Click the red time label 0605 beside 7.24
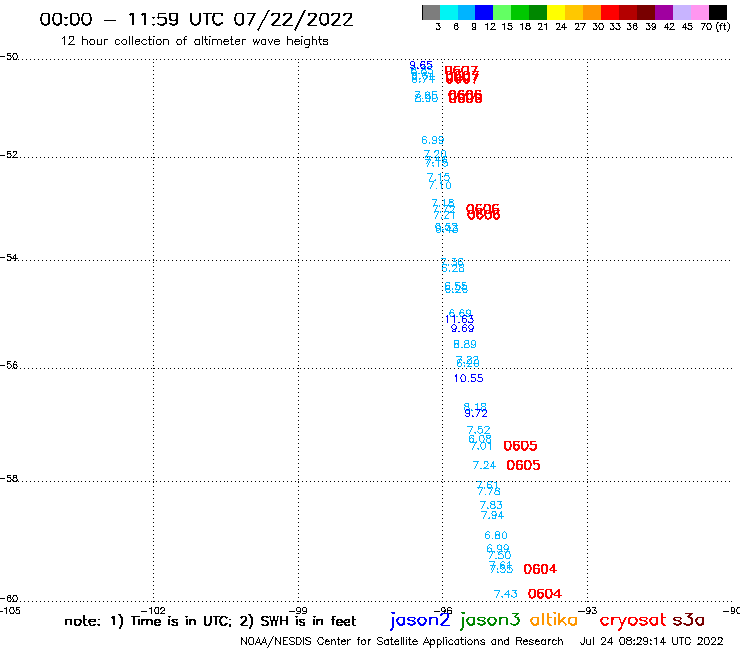 pos(523,465)
